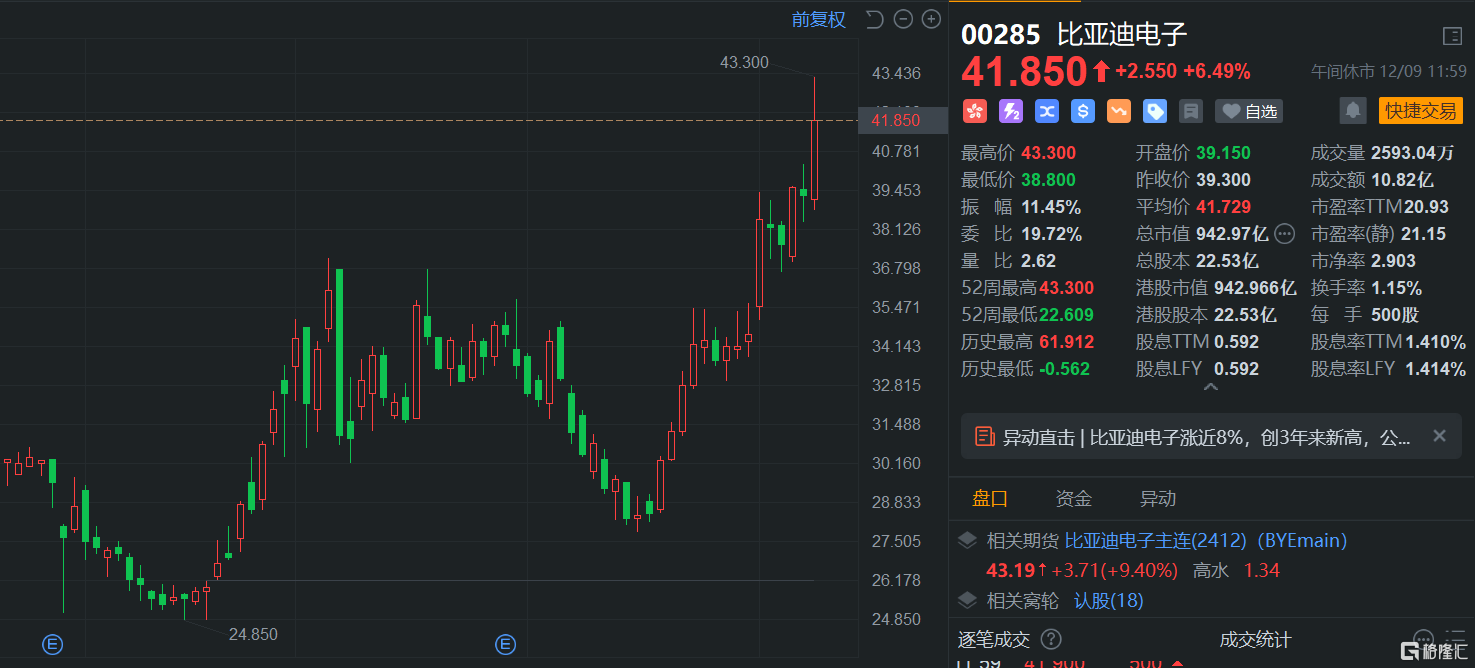Open the total market value info ellipsis

(1285, 234)
